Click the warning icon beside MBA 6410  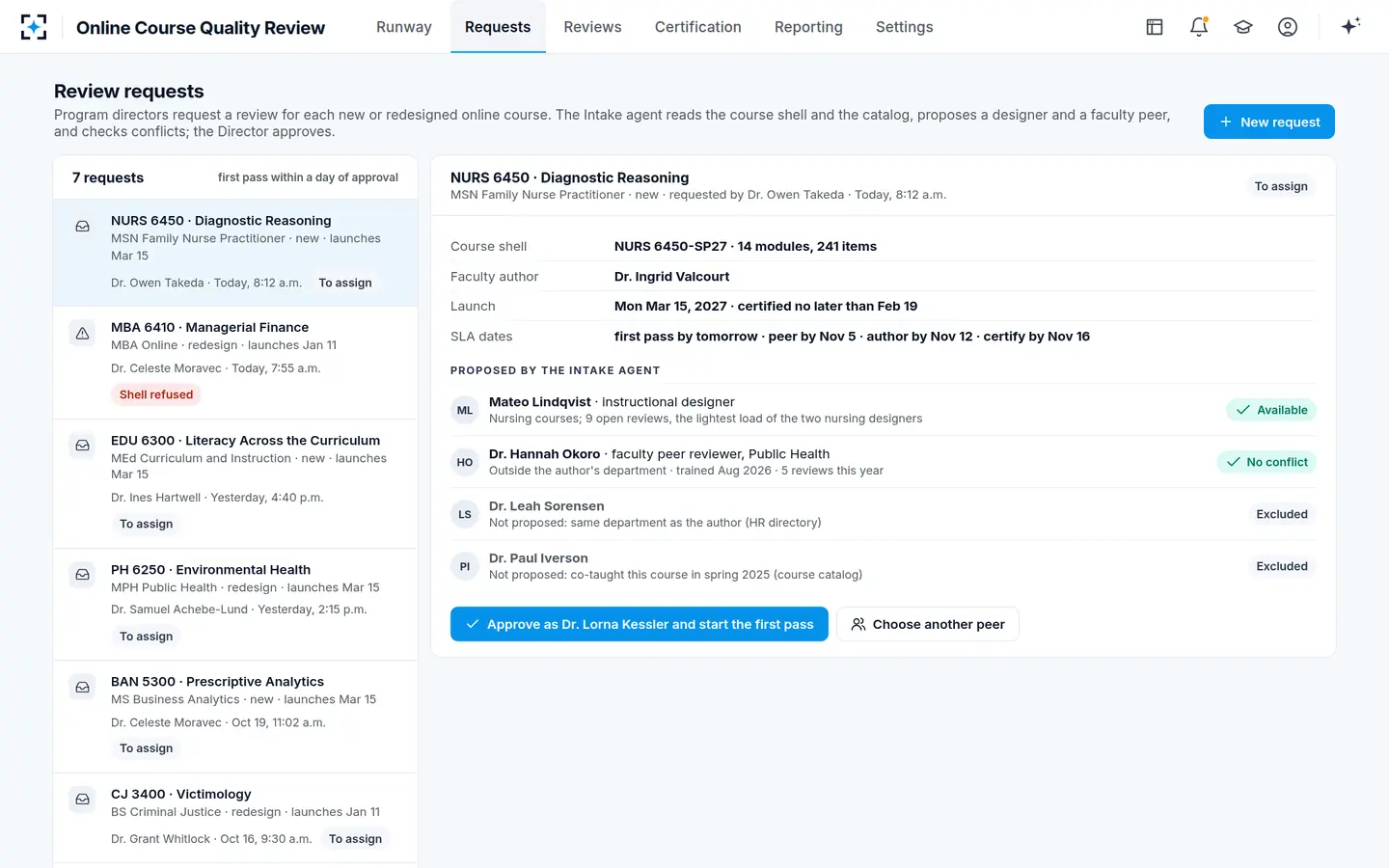(83, 333)
